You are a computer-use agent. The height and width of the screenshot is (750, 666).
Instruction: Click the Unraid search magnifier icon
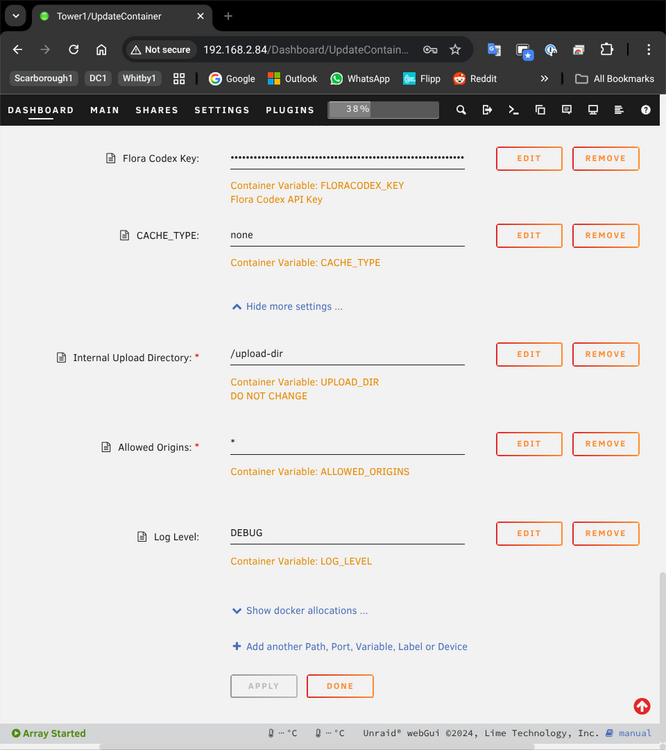(461, 110)
